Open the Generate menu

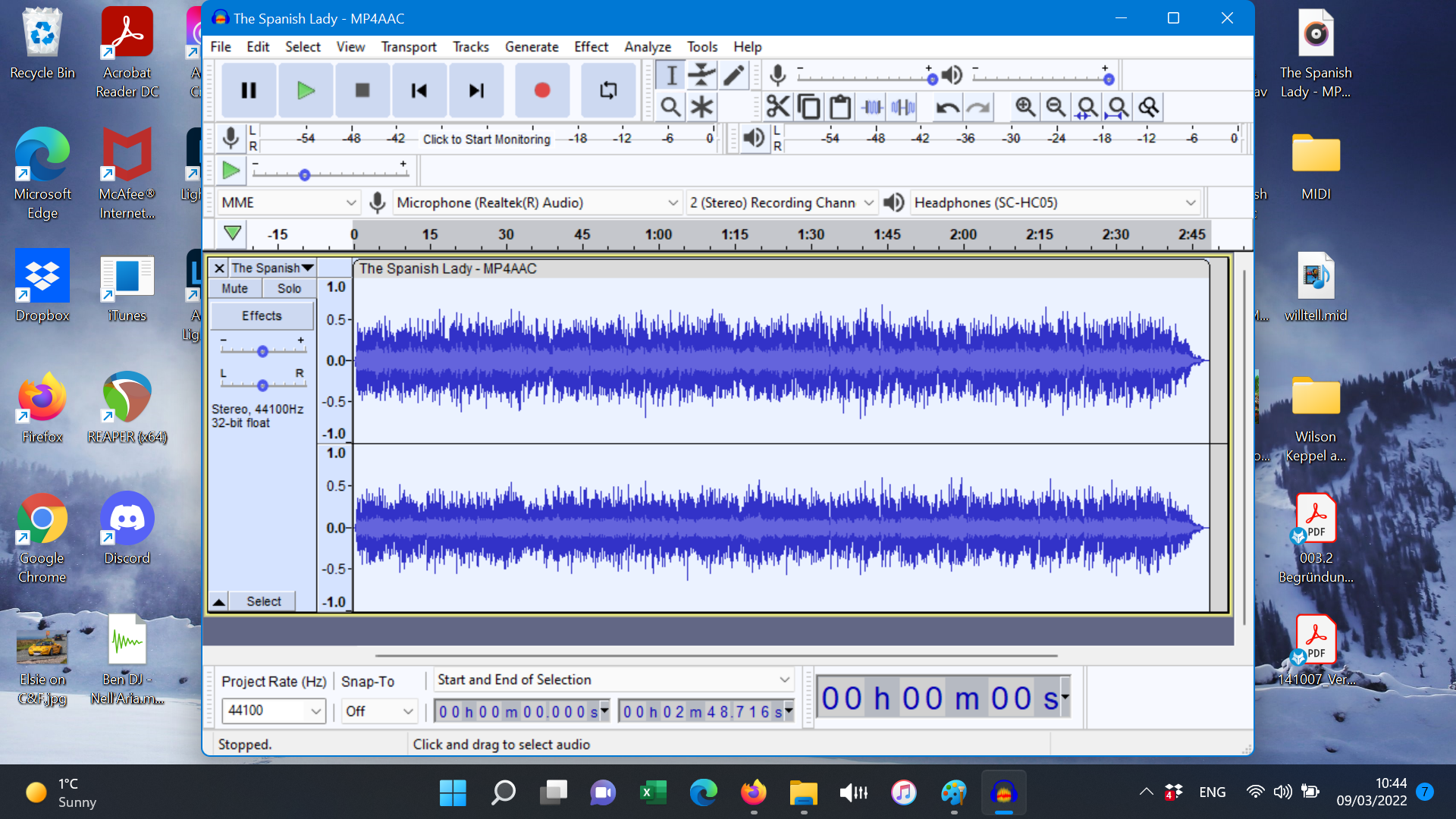tap(531, 47)
